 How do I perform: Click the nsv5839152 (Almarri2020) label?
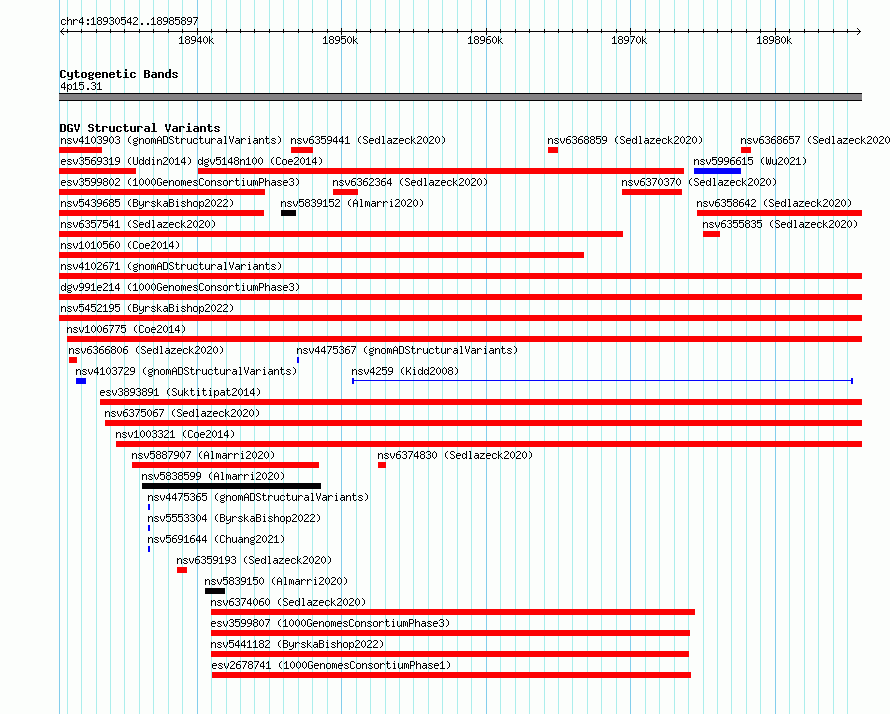(352, 203)
